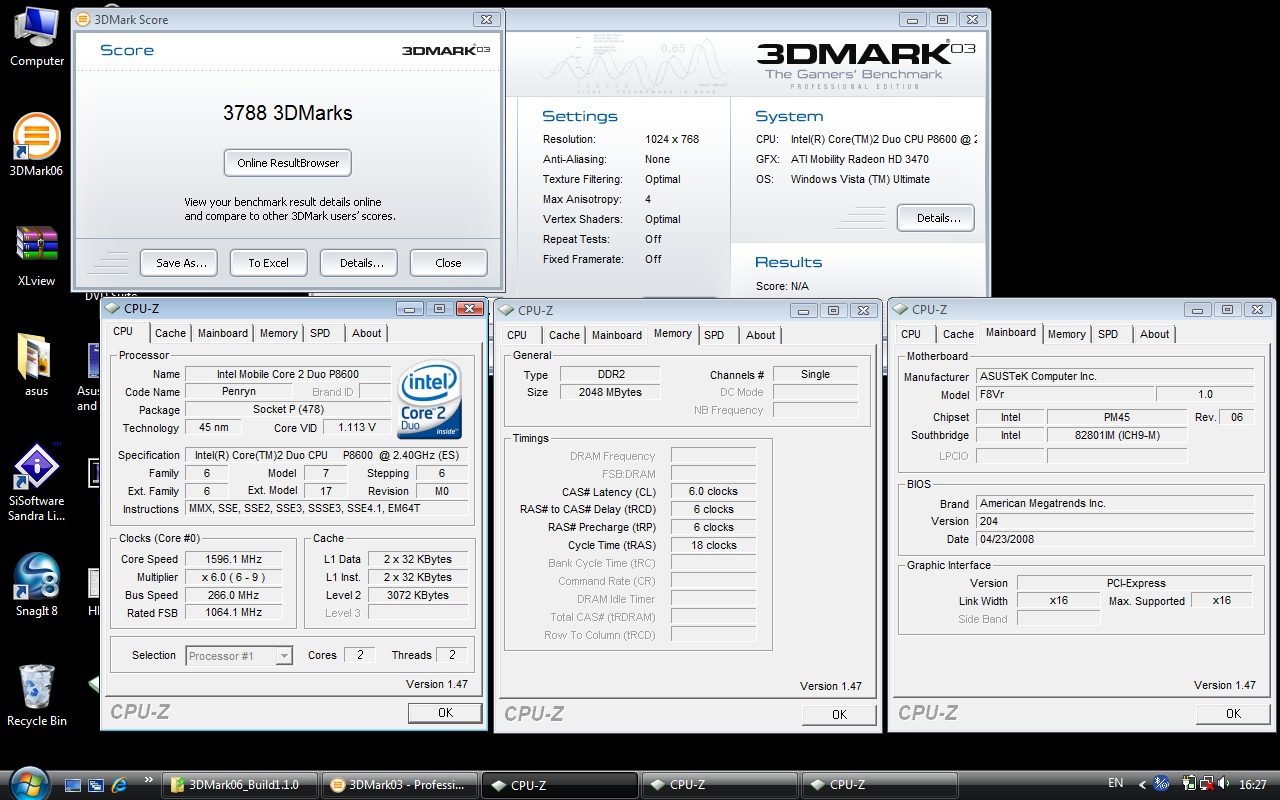The image size is (1280, 800).
Task: Click the "04/23/2008" BIOS date value
Action: (x=1115, y=539)
